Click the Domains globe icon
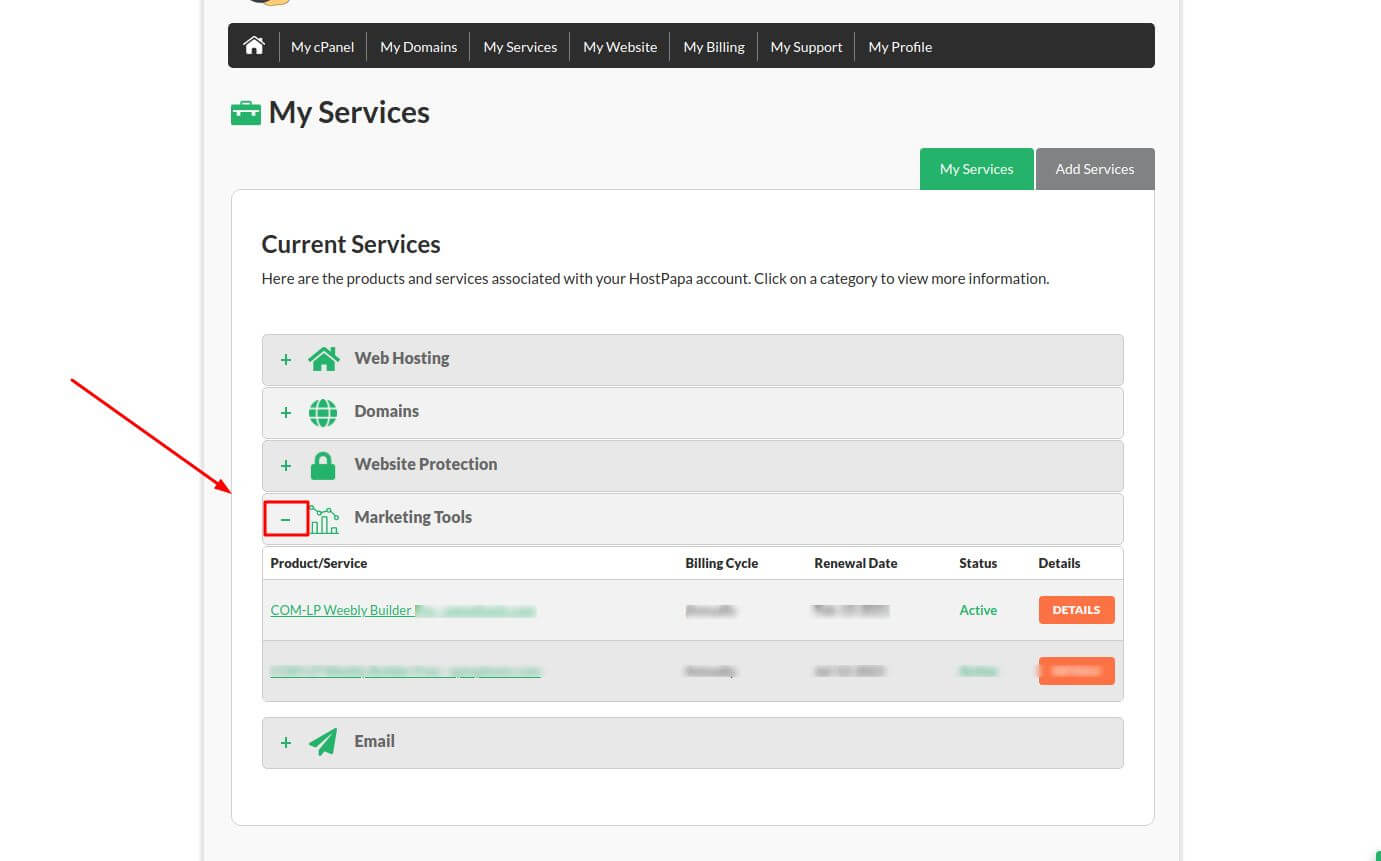The width and height of the screenshot is (1381, 861). tap(323, 412)
